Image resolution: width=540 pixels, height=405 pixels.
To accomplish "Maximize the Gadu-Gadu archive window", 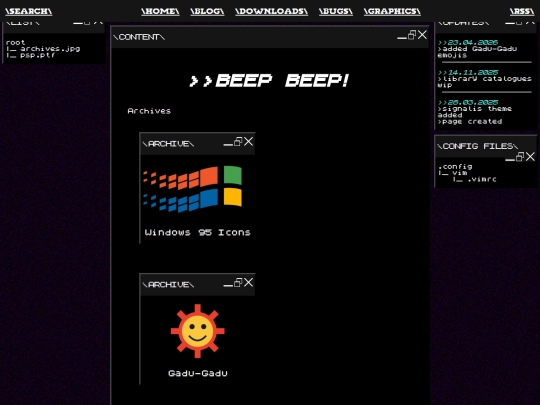I will click(238, 283).
